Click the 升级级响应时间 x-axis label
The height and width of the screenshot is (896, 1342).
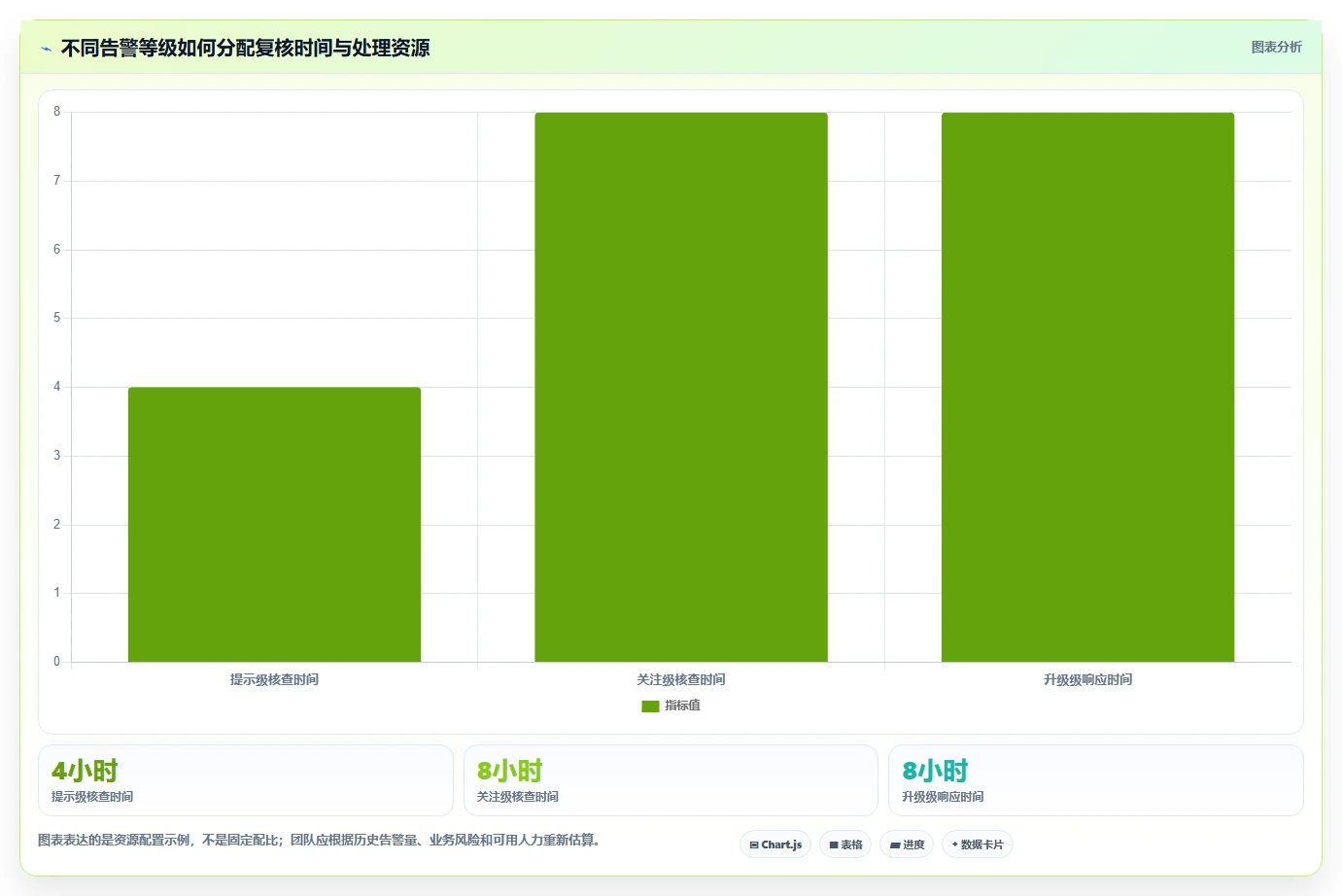tap(1087, 679)
